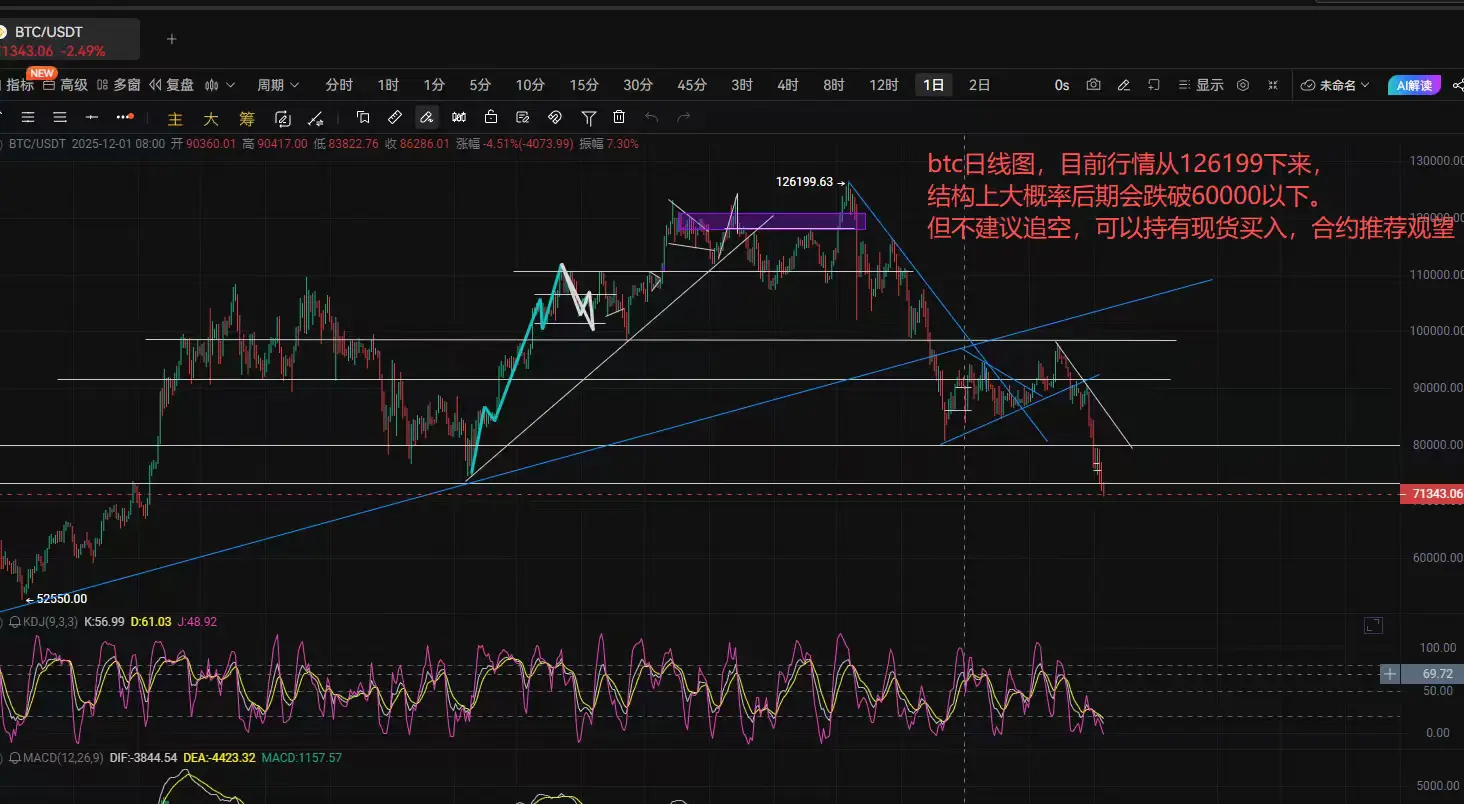This screenshot has width=1464, height=804.
Task: Open the 多窗 multi-window layout
Action: (x=117, y=85)
